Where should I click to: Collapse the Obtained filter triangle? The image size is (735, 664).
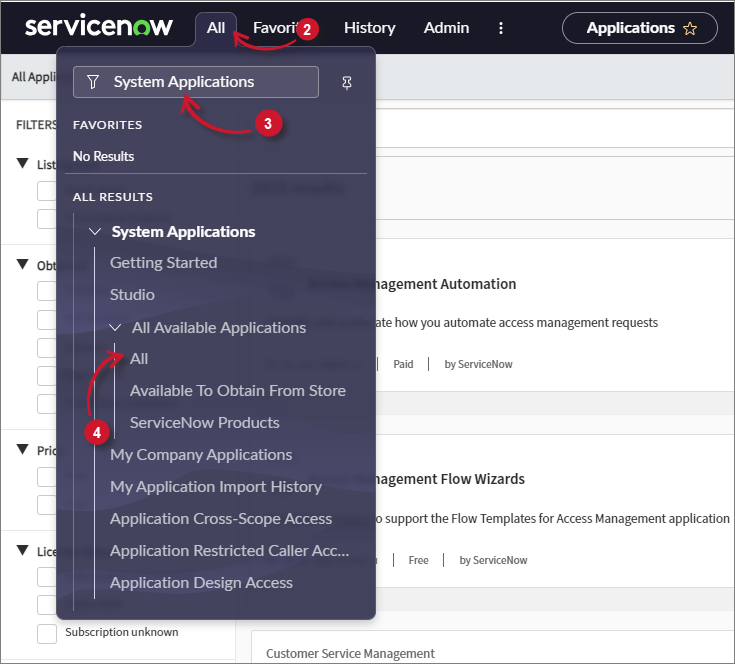click(x=22, y=264)
